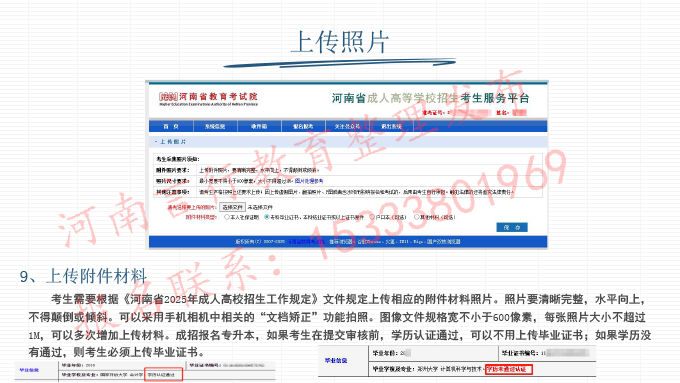The image size is (680, 383).
Task: Click the 未选择文件 status text
Action: tap(260, 207)
